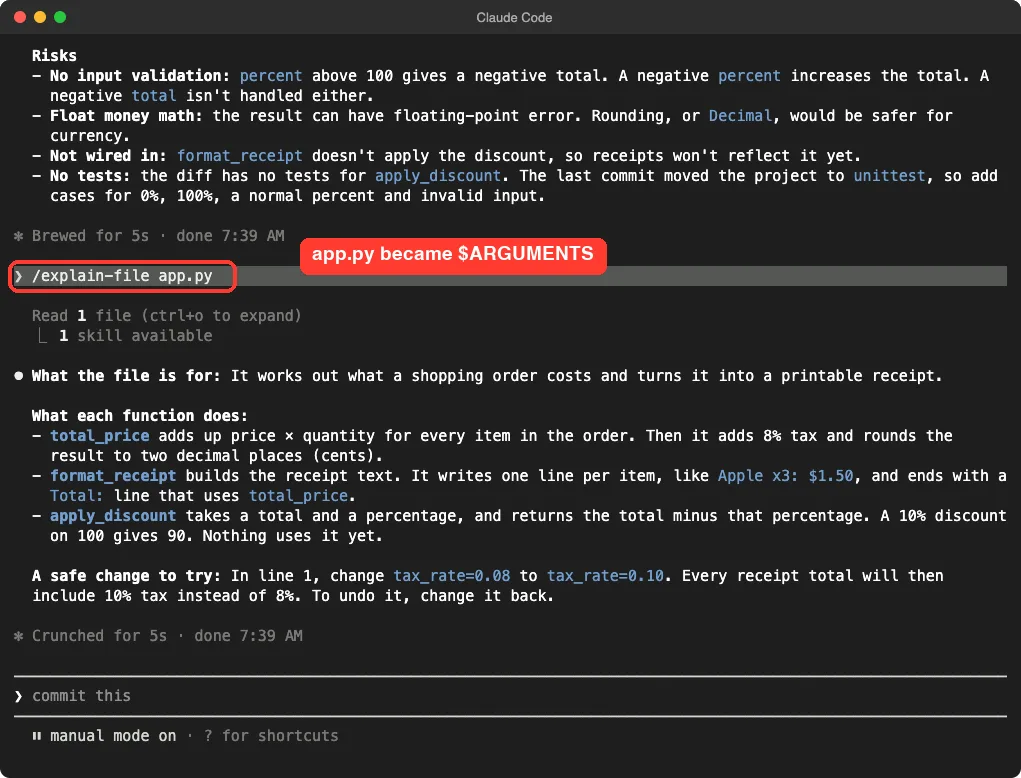This screenshot has height=778, width=1021.
Task: Click the pause icon beside 'manual mode on'
Action: coord(36,736)
